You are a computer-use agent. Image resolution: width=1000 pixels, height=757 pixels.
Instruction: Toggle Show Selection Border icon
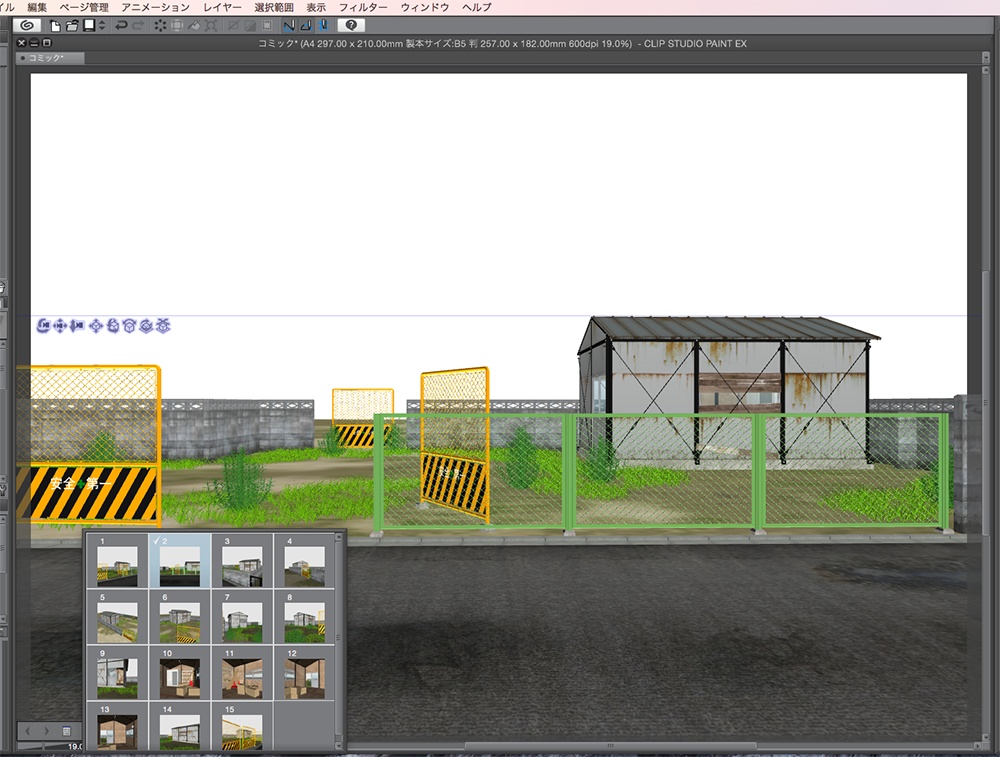tap(267, 26)
